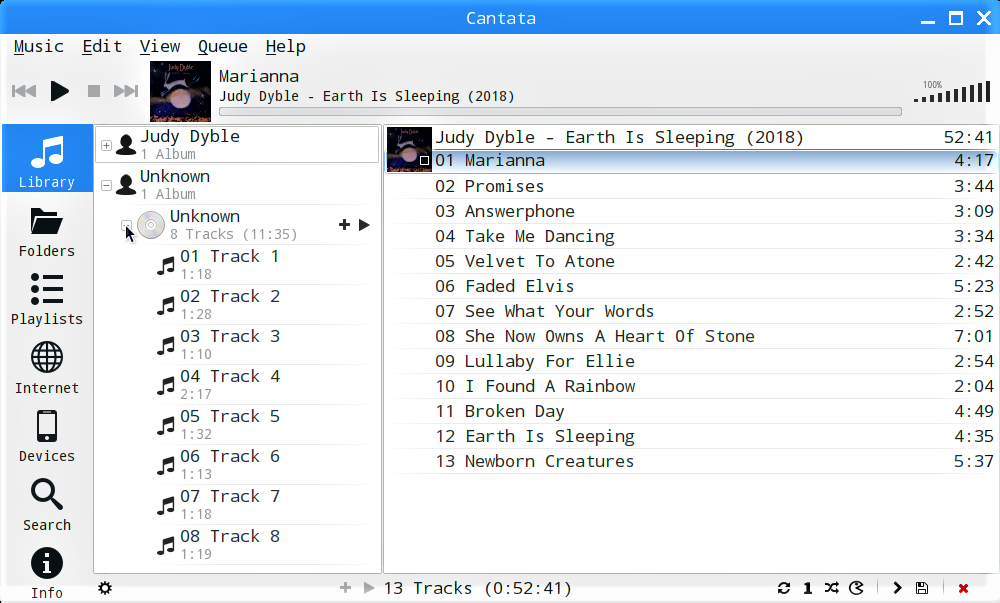The width and height of the screenshot is (1000, 603).
Task: Open the Folders view in the sidebar
Action: click(47, 231)
